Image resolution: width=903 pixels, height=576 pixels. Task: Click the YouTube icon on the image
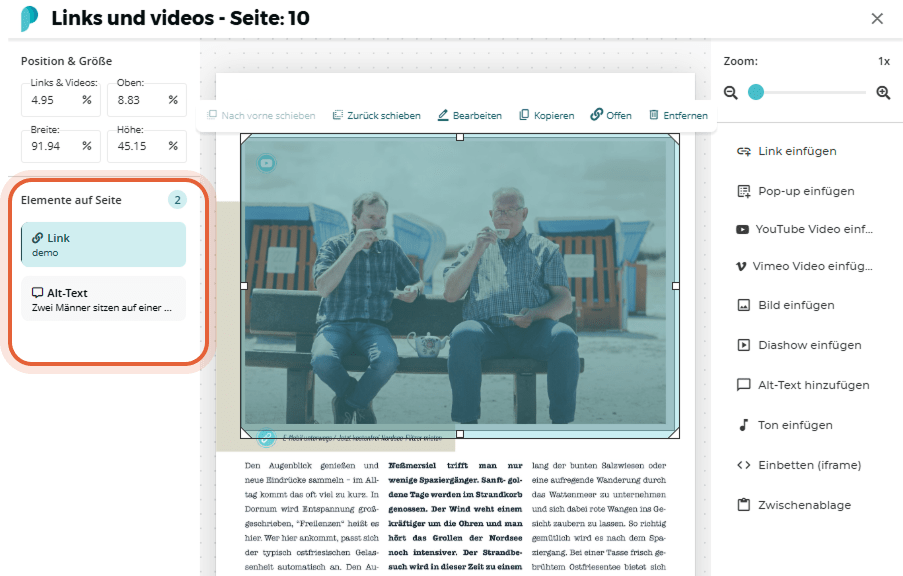(266, 163)
